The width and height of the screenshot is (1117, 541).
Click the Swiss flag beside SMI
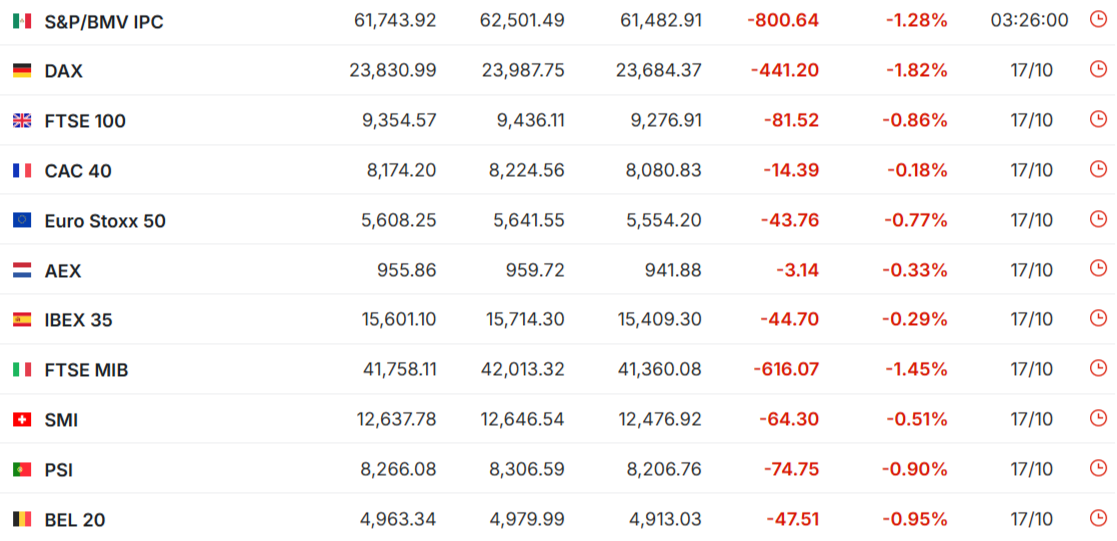click(22, 420)
